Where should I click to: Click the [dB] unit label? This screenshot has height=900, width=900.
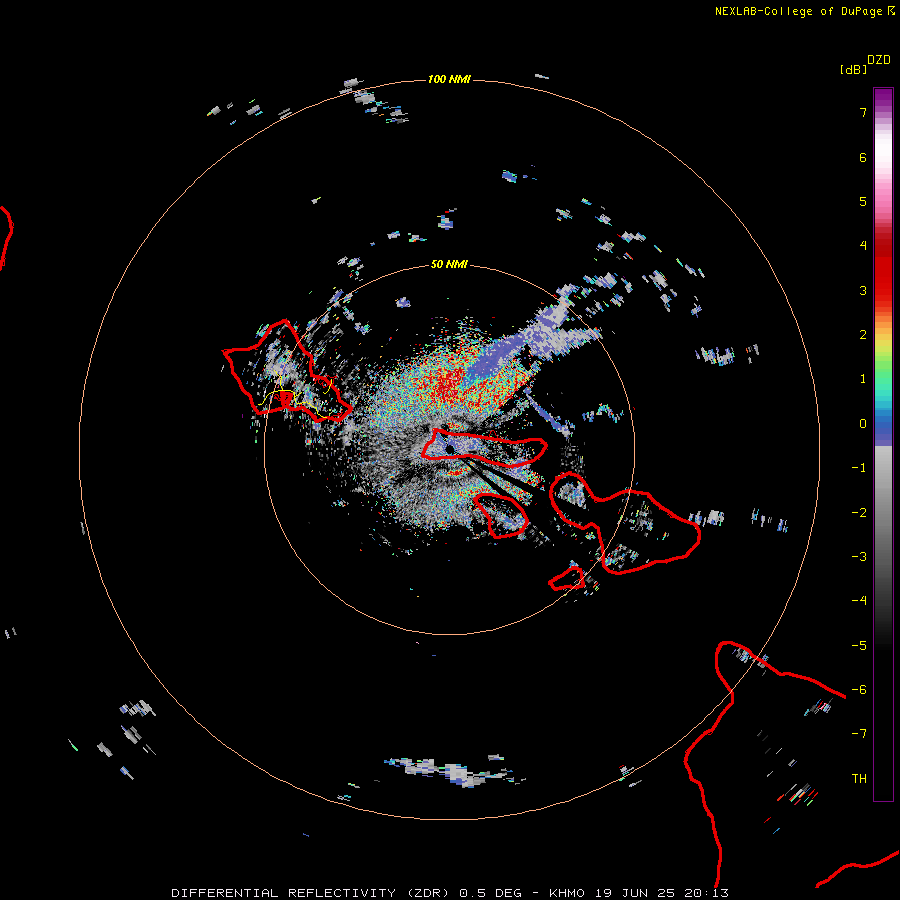pyautogui.click(x=853, y=69)
